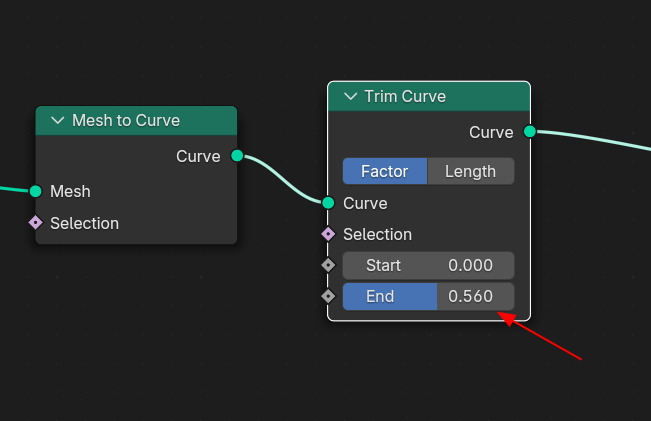Click the End value slider
The width and height of the screenshot is (651, 421).
(428, 296)
